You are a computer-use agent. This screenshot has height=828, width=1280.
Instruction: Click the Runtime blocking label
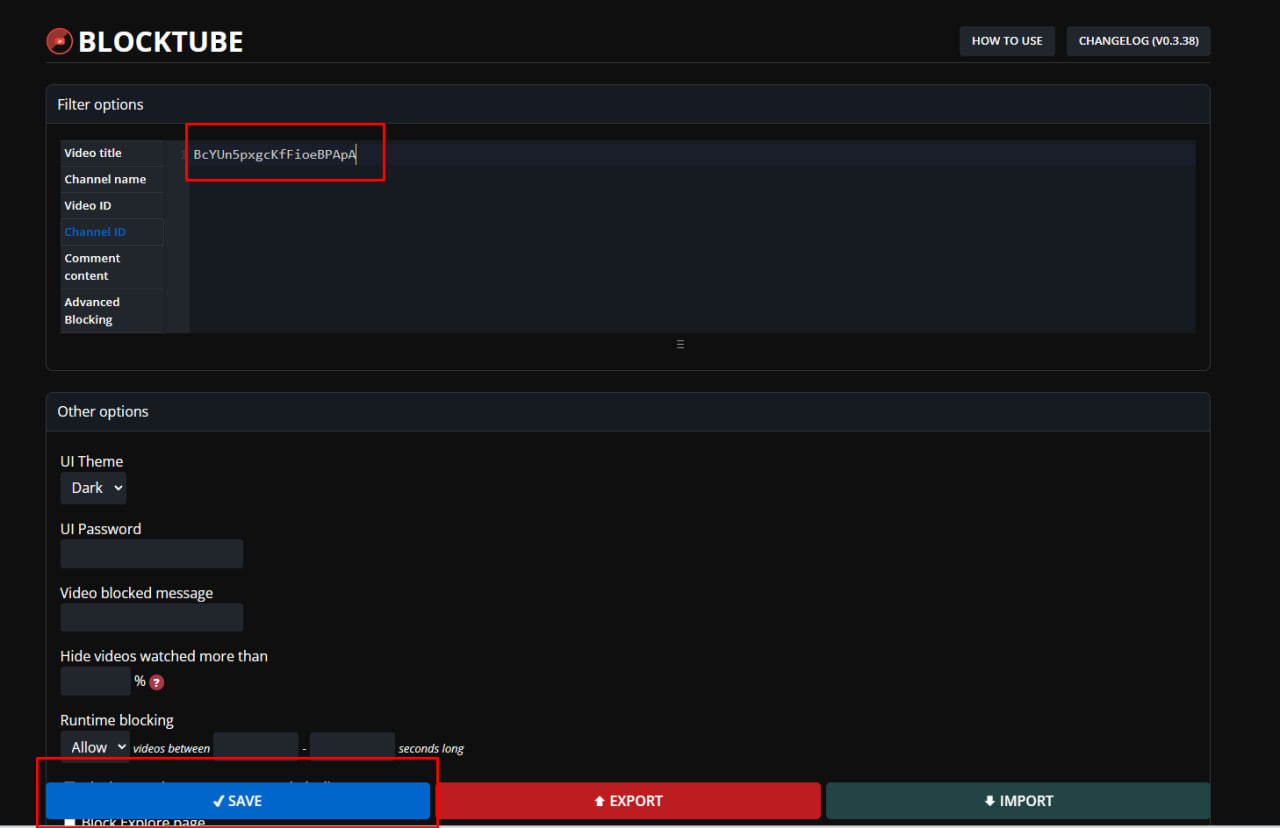(117, 720)
